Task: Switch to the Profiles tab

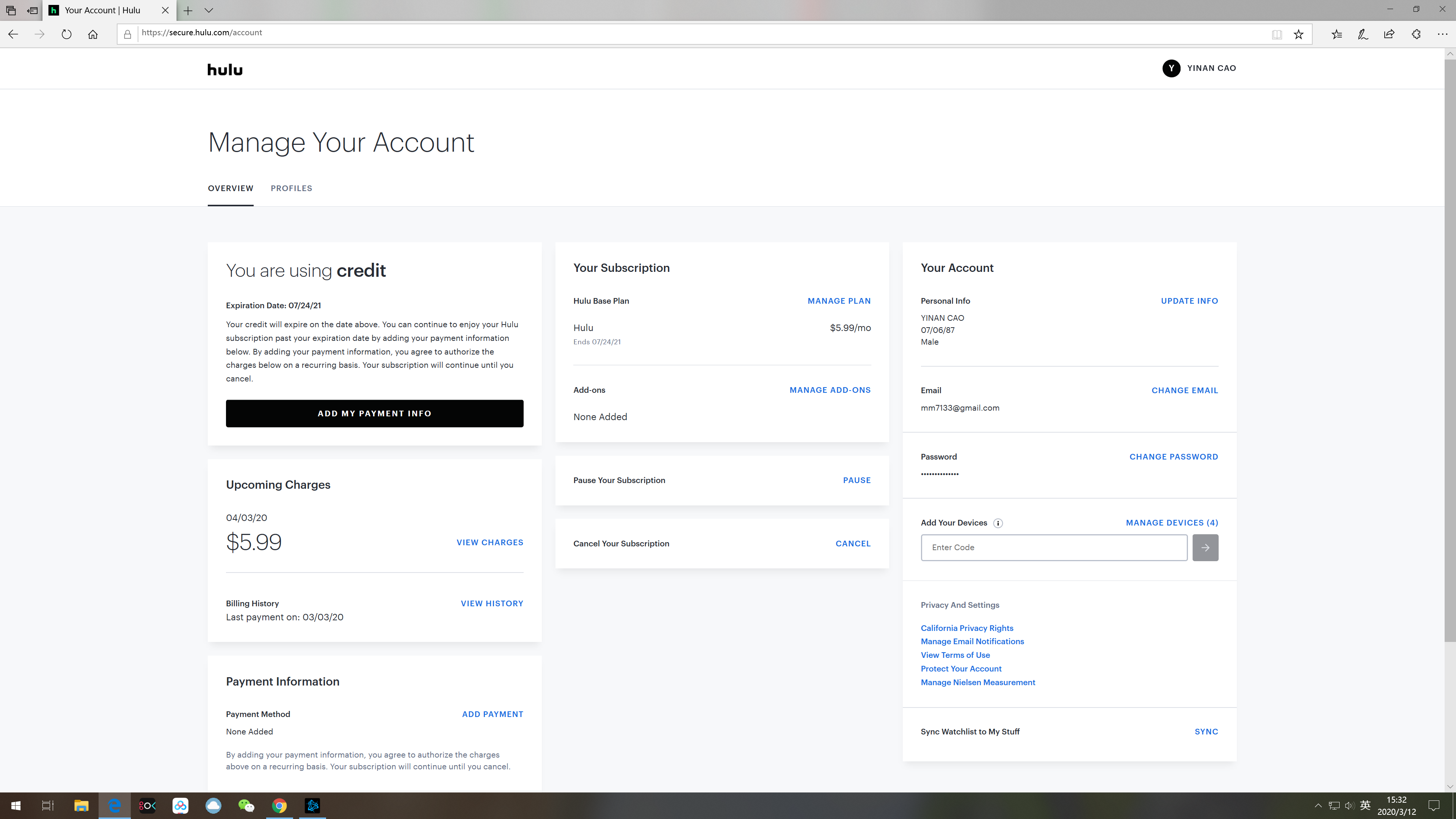Action: 291,188
